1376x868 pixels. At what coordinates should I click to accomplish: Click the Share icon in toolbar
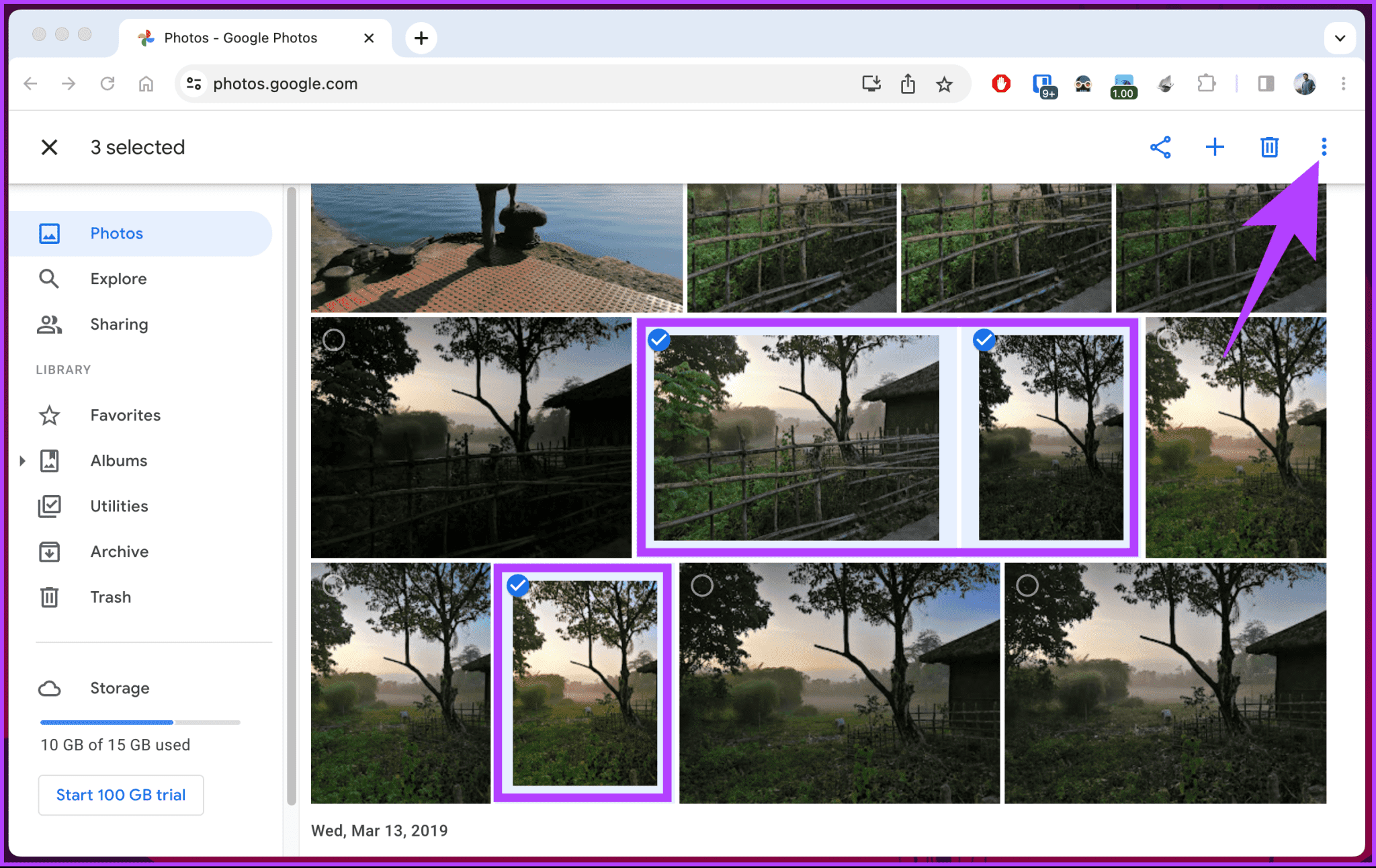point(1160,147)
